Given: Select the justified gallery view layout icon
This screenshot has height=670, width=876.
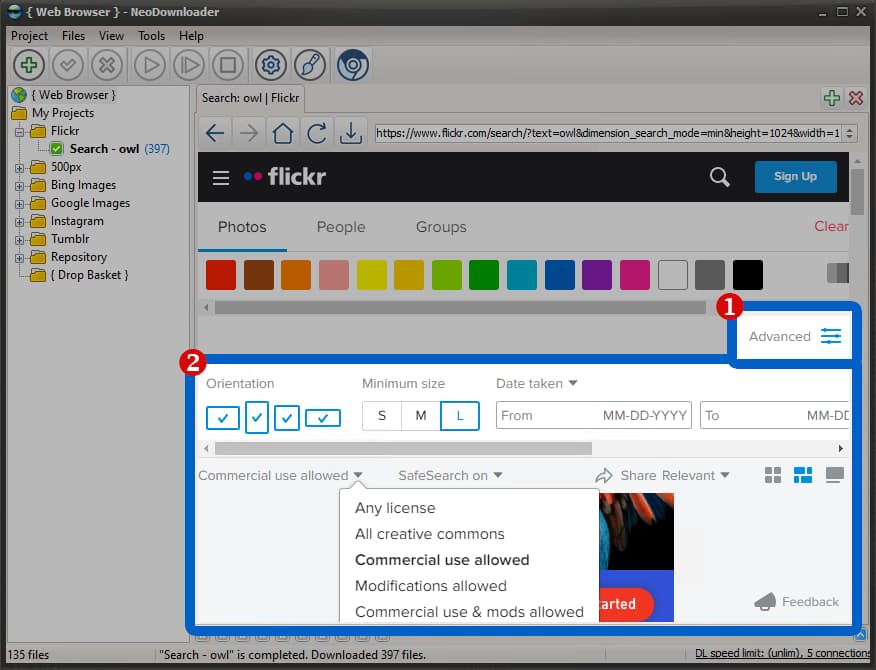Looking at the screenshot, I should point(803,475).
